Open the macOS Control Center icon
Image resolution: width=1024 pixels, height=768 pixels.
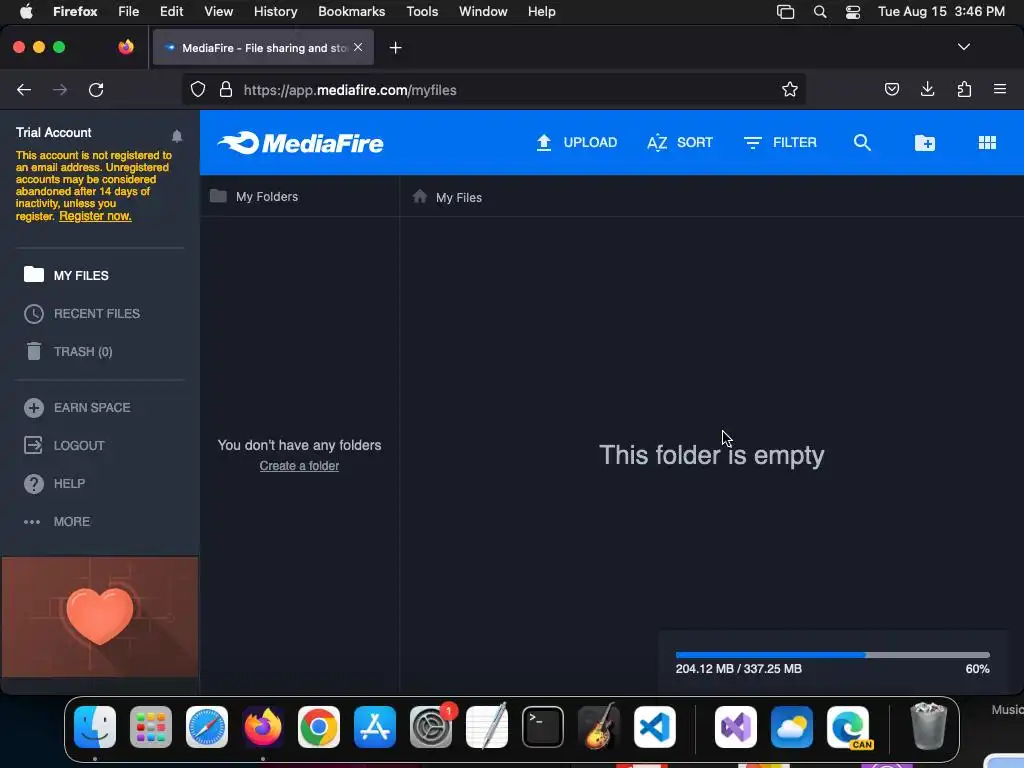tap(853, 12)
